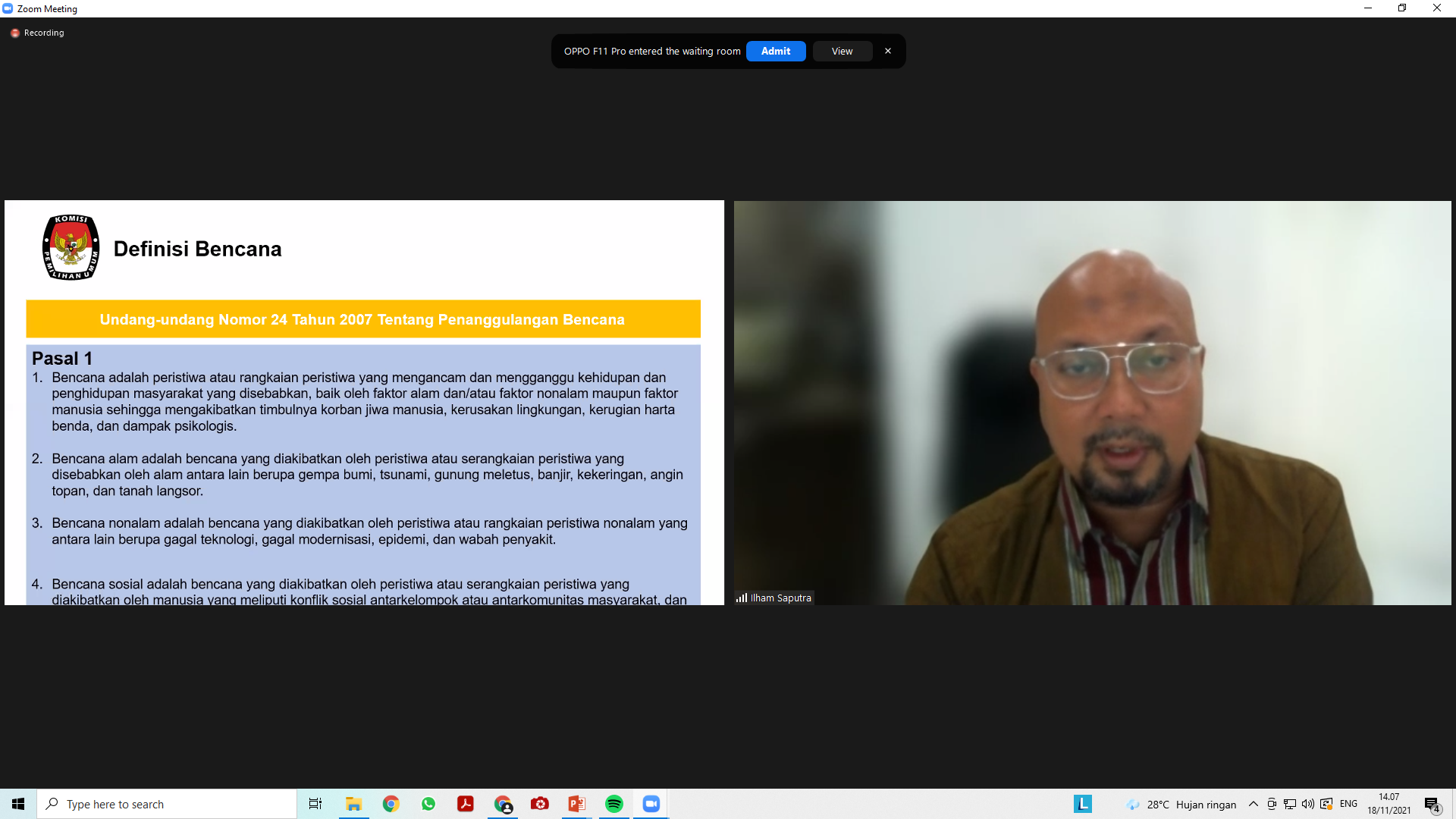Expand hidden system tray icons

pyautogui.click(x=1253, y=804)
